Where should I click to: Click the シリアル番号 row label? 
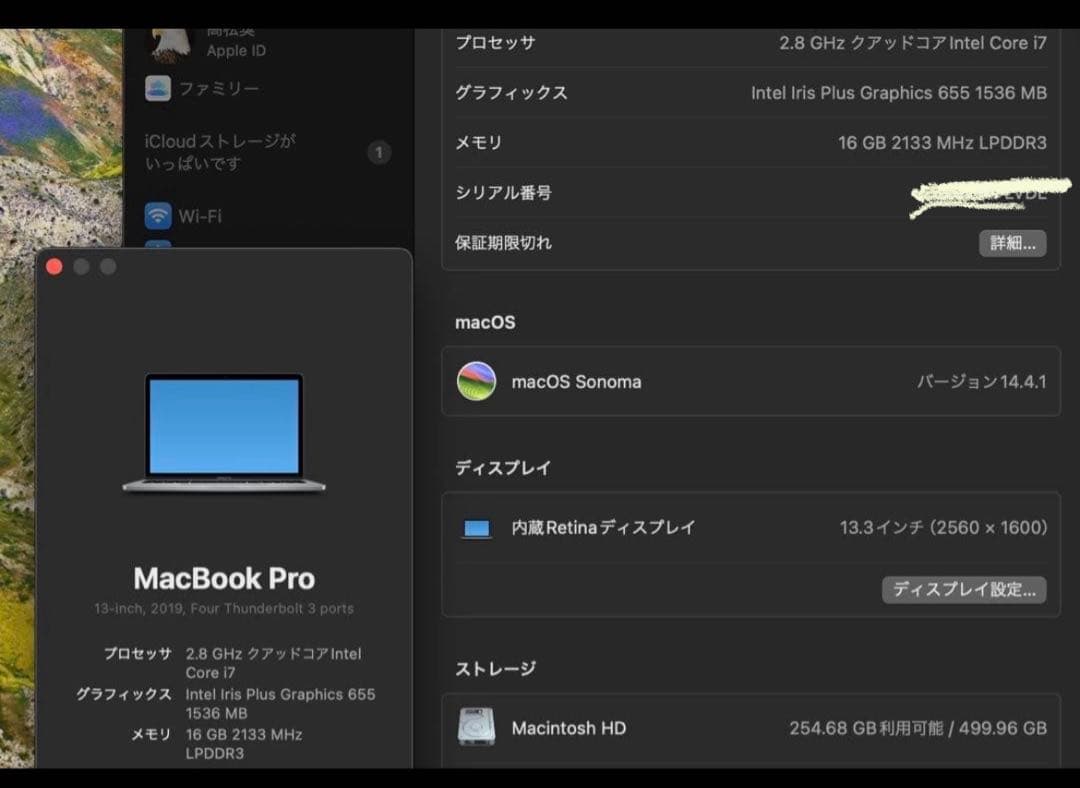tap(503, 193)
